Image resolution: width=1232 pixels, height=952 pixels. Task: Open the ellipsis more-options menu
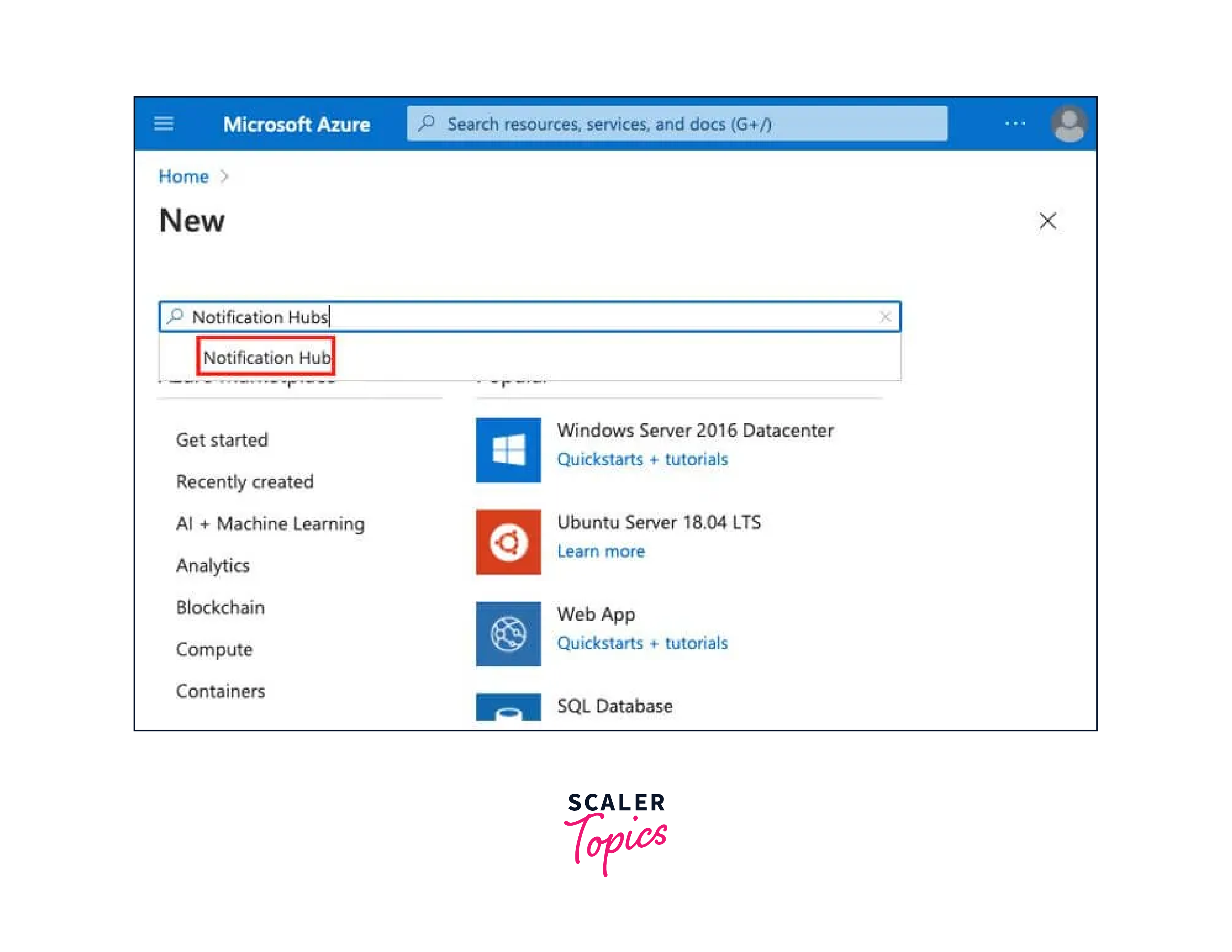(x=1015, y=123)
